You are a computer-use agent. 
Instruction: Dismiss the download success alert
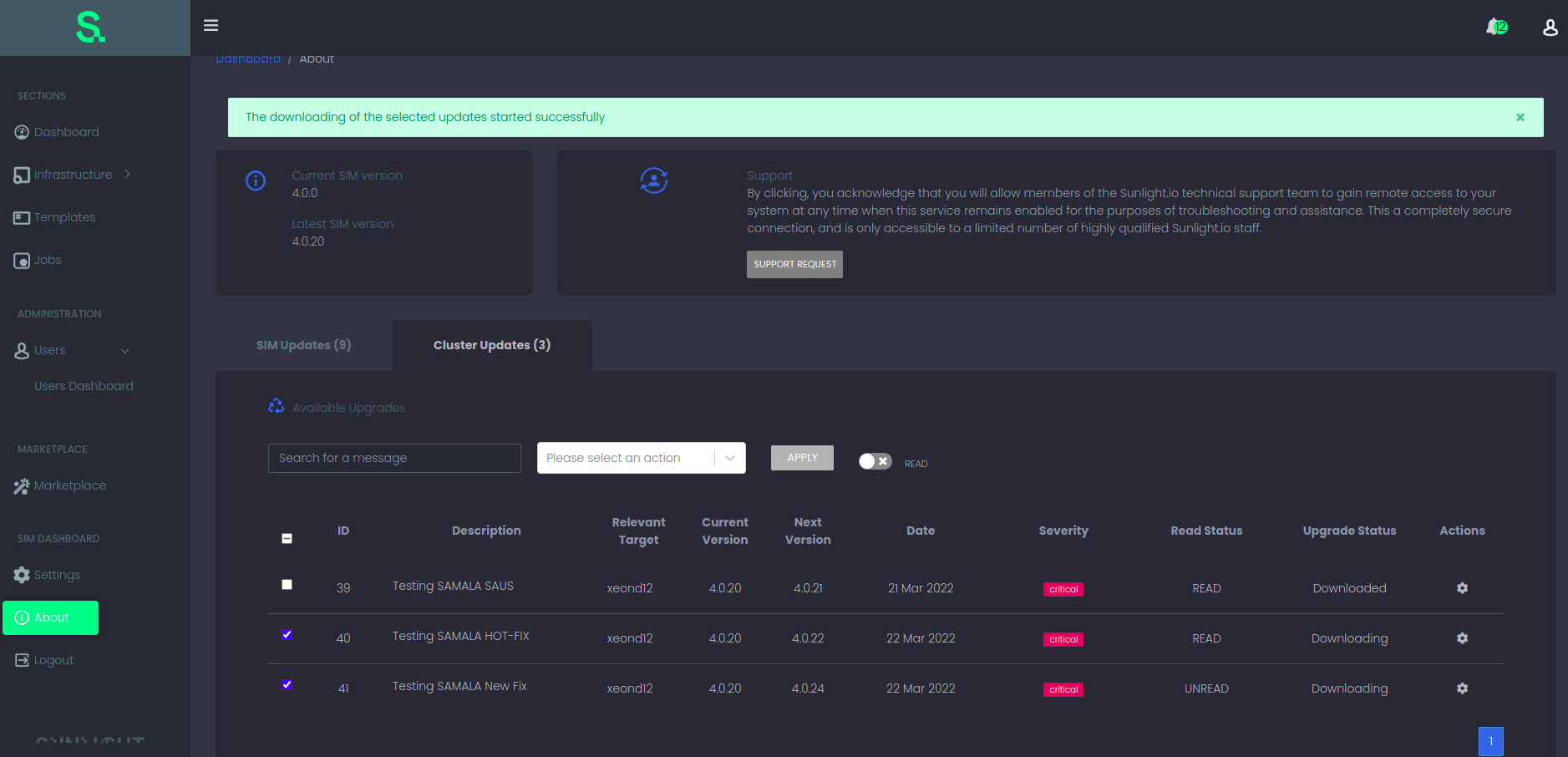pyautogui.click(x=1520, y=117)
